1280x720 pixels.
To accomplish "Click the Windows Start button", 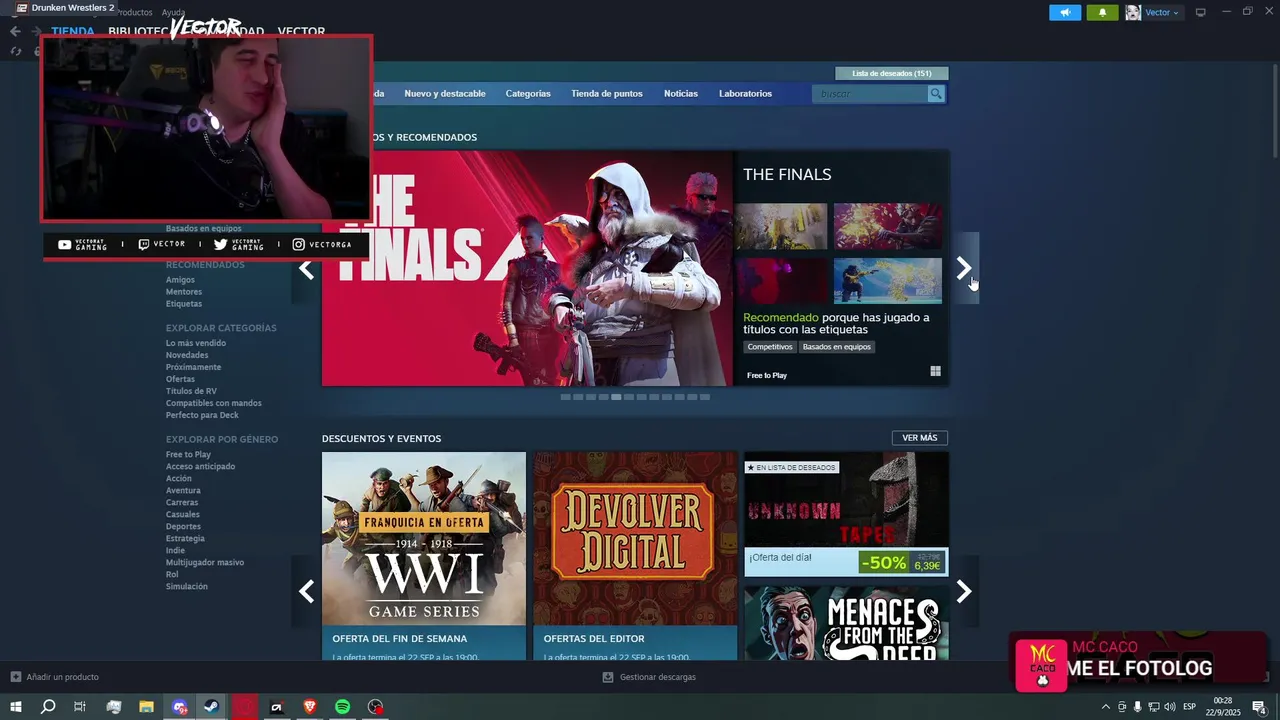I will coord(16,707).
